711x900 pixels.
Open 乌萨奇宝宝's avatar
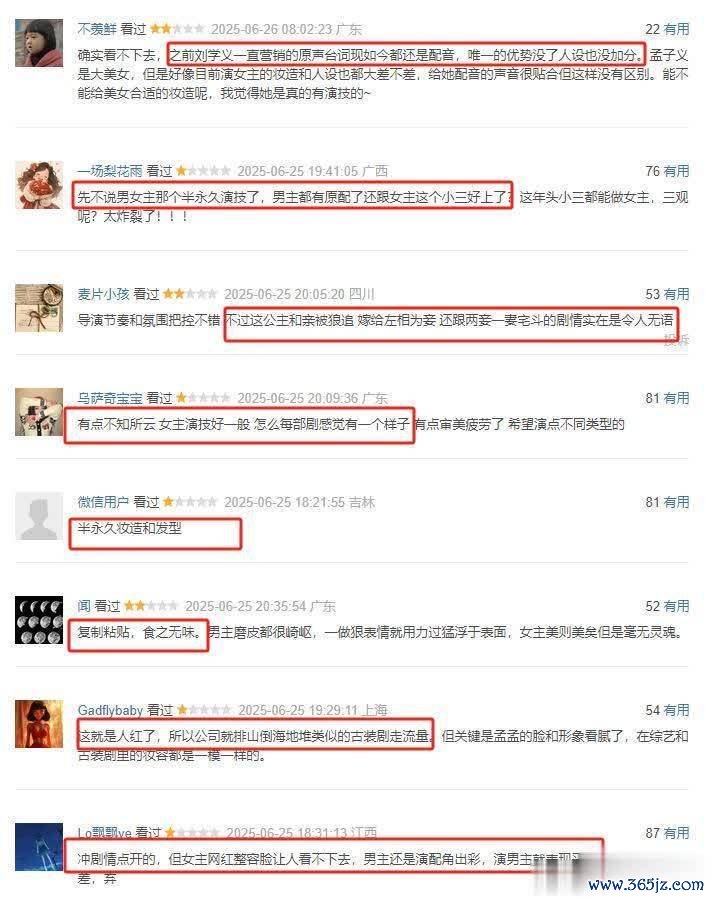[x=39, y=412]
